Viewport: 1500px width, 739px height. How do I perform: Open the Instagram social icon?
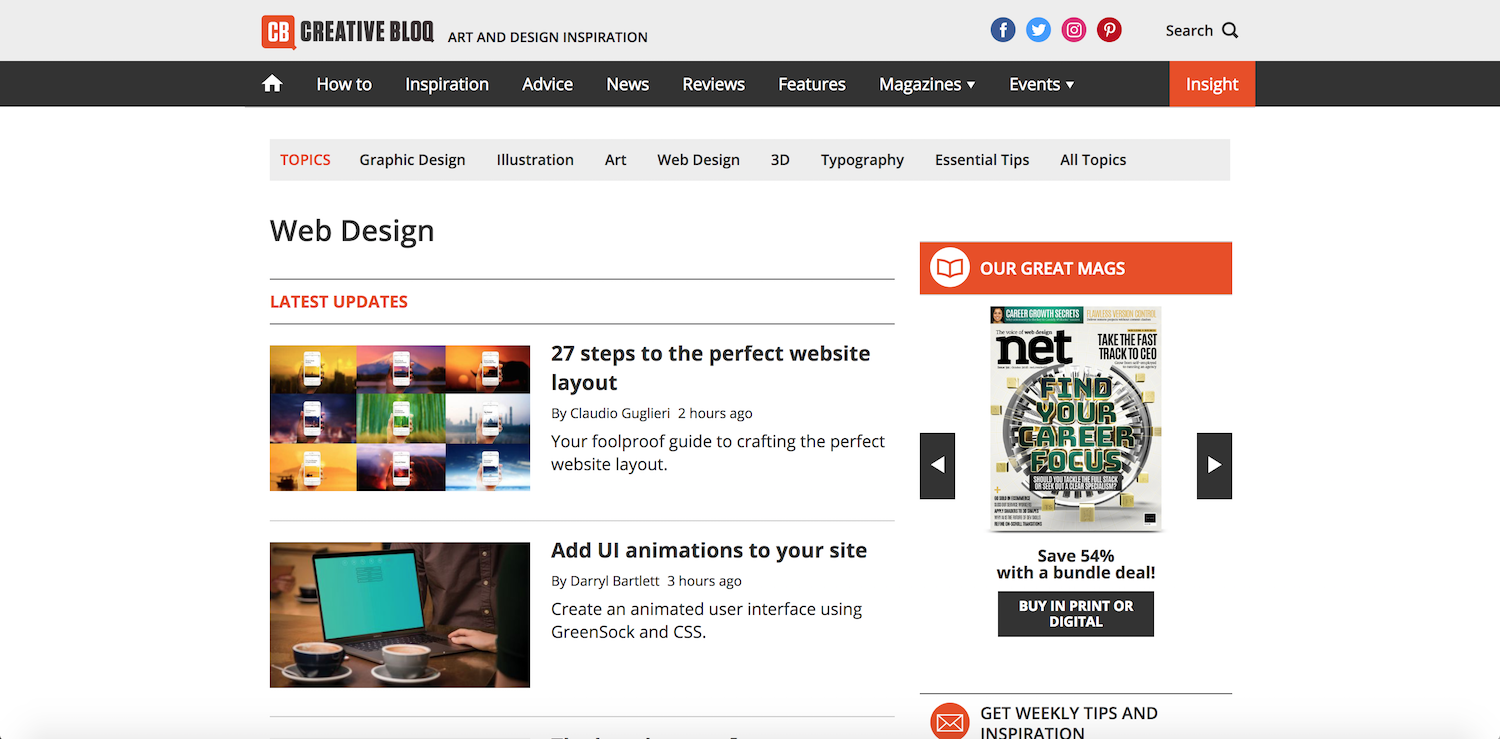[1074, 30]
